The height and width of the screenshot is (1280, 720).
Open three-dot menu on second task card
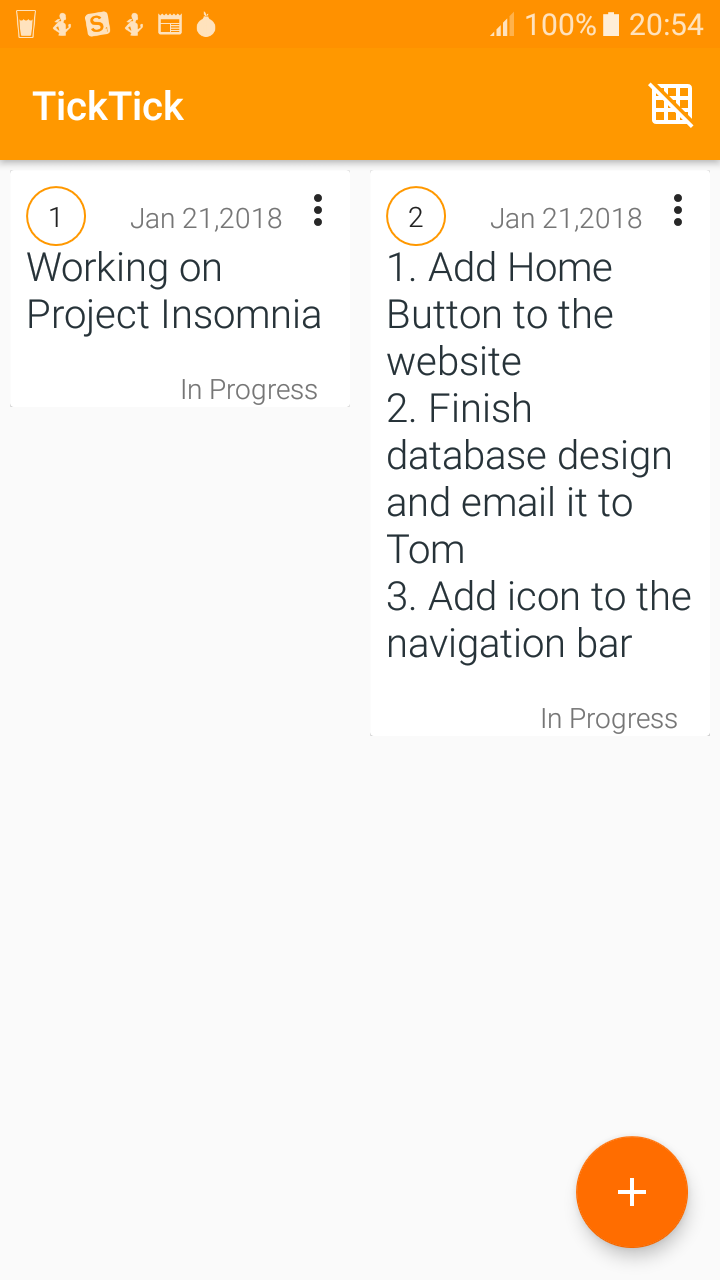pyautogui.click(x=678, y=210)
